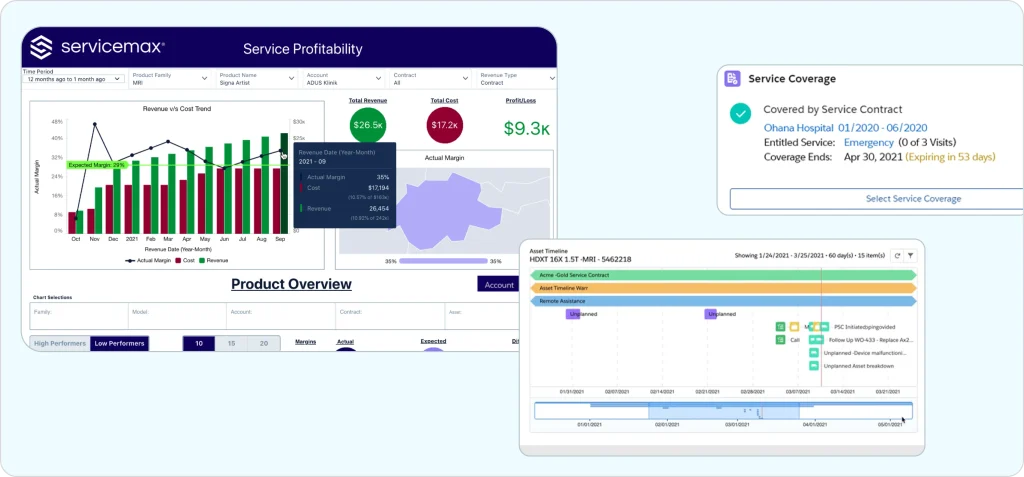Image resolution: width=1024 pixels, height=477 pixels.
Task: Open the Emergency entitled service link
Action: click(869, 142)
